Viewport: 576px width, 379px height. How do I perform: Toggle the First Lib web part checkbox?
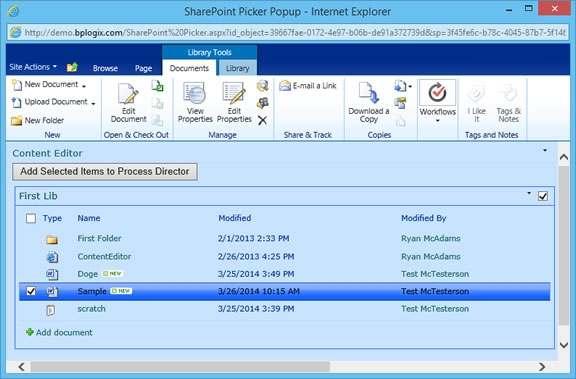[x=543, y=196]
